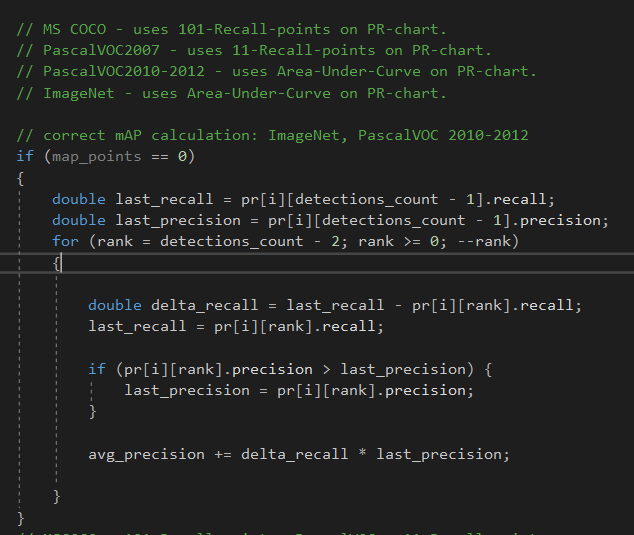The width and height of the screenshot is (634, 535).
Task: Click '--rank' in the for loop header
Action: 484,241
